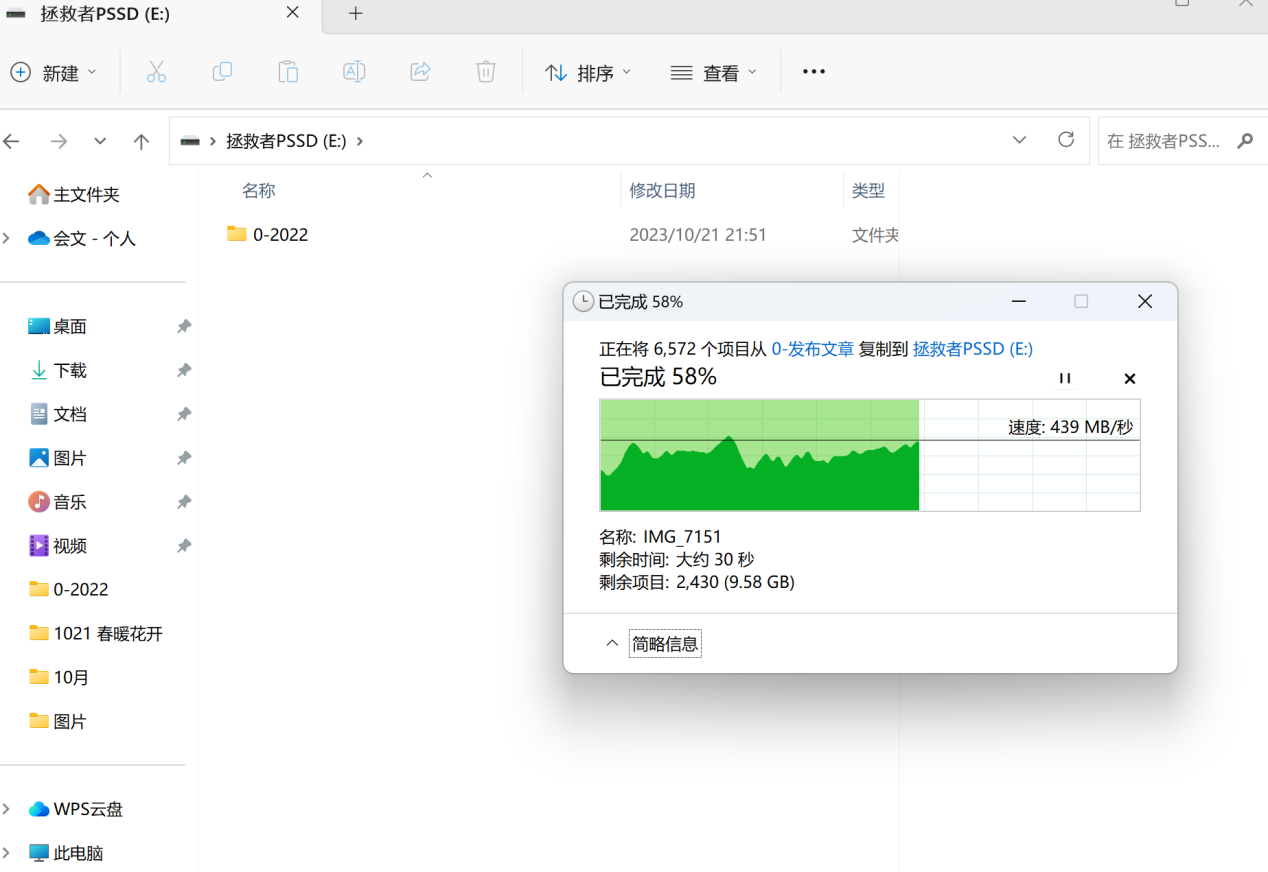The height and width of the screenshot is (872, 1268).
Task: Close the 拯救者PSSD (E:) tab
Action: (x=293, y=13)
